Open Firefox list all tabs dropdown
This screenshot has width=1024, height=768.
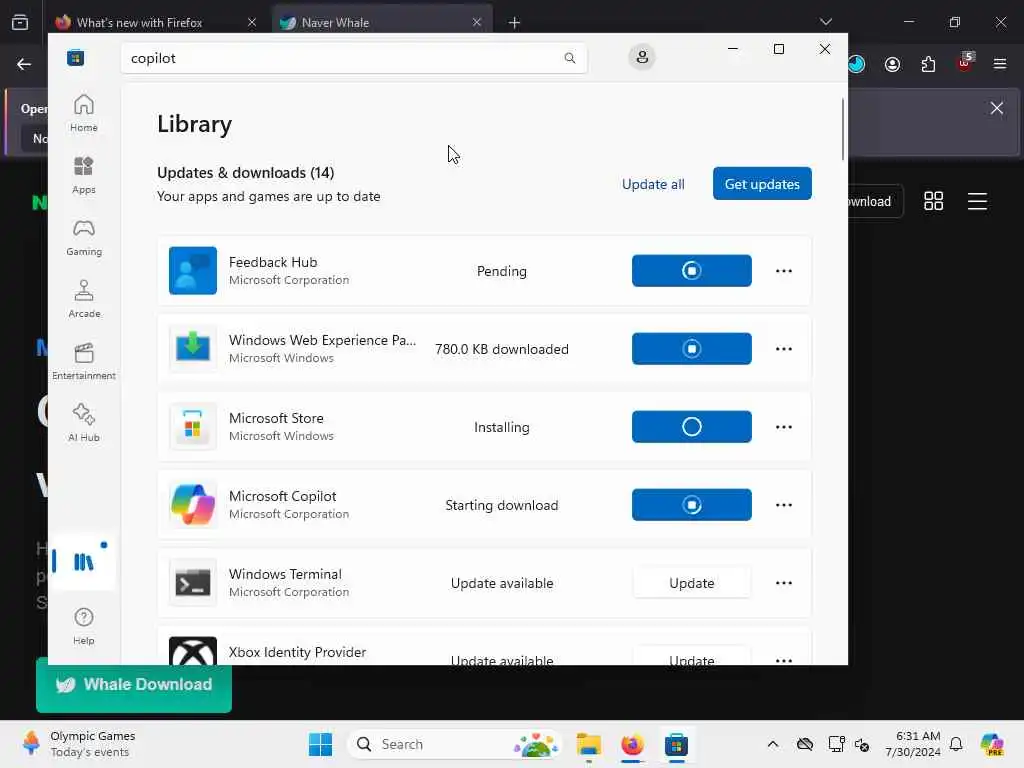pyautogui.click(x=826, y=22)
